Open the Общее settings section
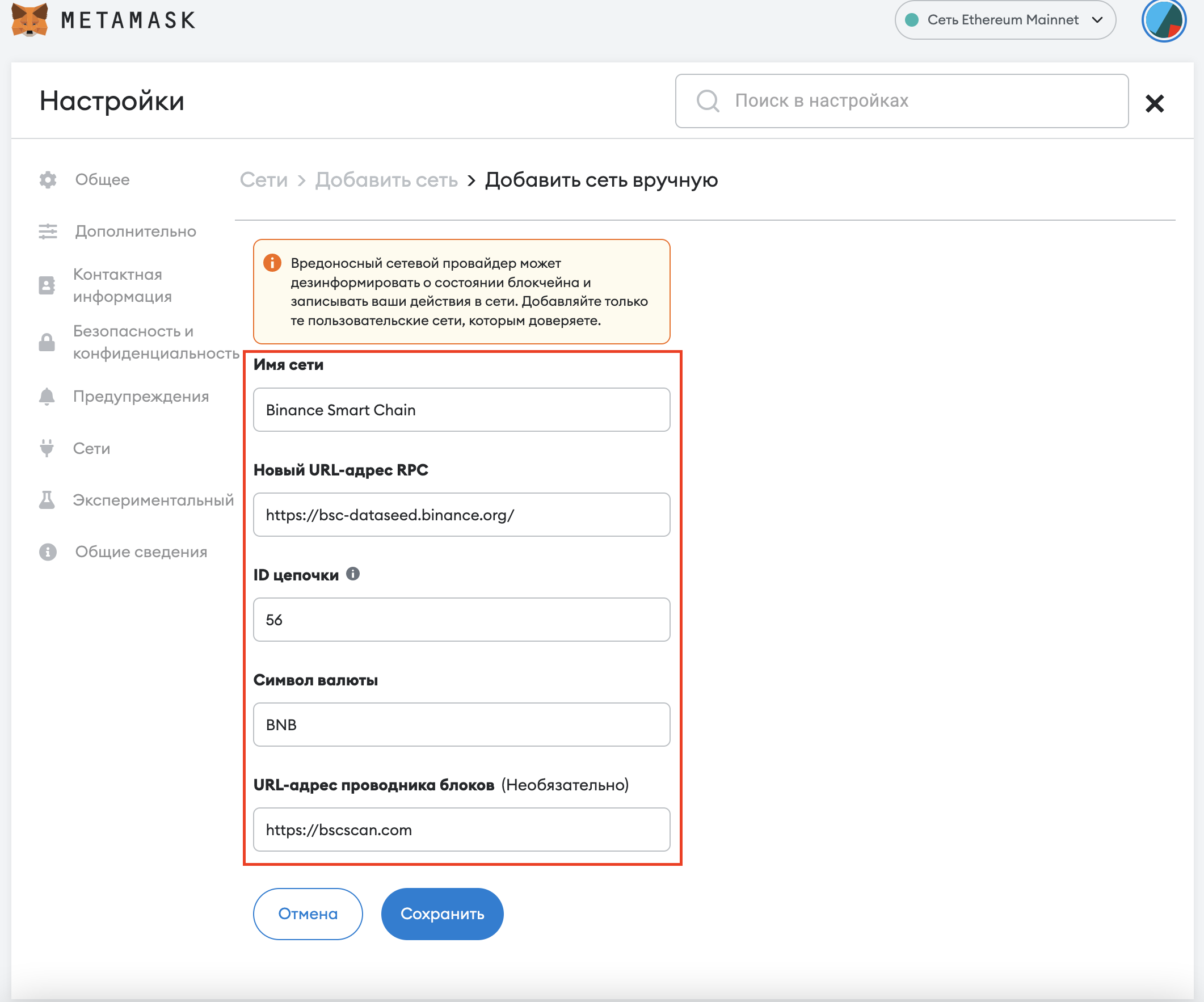The width and height of the screenshot is (1204, 1002). tap(102, 179)
